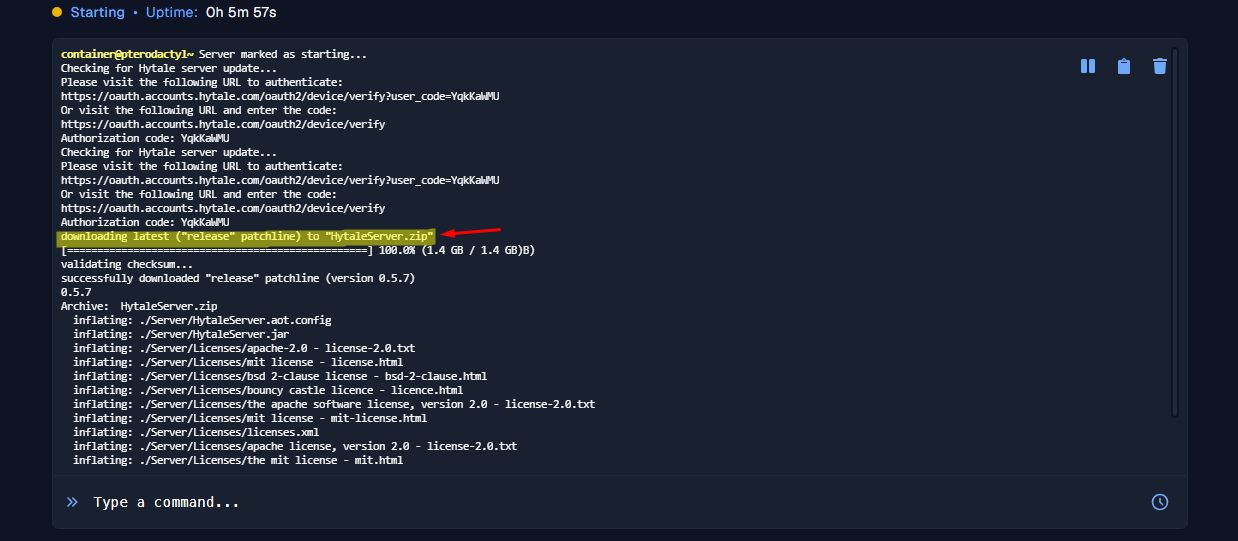Click the double-chevron prompt icon
Screen dimensions: 1238x541
pyautogui.click(x=72, y=502)
